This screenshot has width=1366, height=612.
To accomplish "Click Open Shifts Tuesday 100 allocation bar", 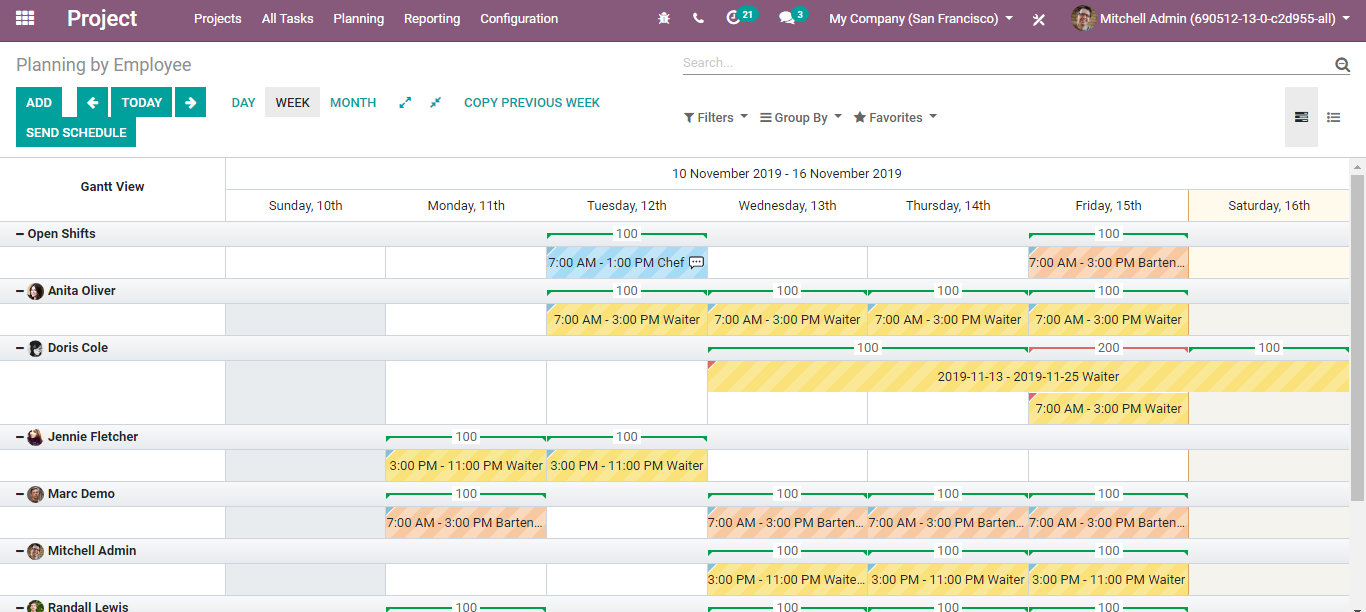I will pyautogui.click(x=627, y=234).
